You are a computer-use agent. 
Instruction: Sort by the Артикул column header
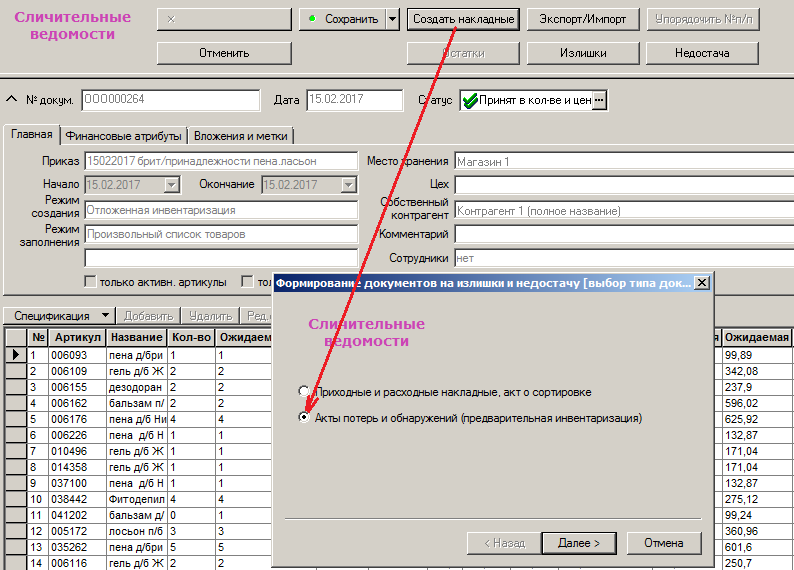pos(77,337)
